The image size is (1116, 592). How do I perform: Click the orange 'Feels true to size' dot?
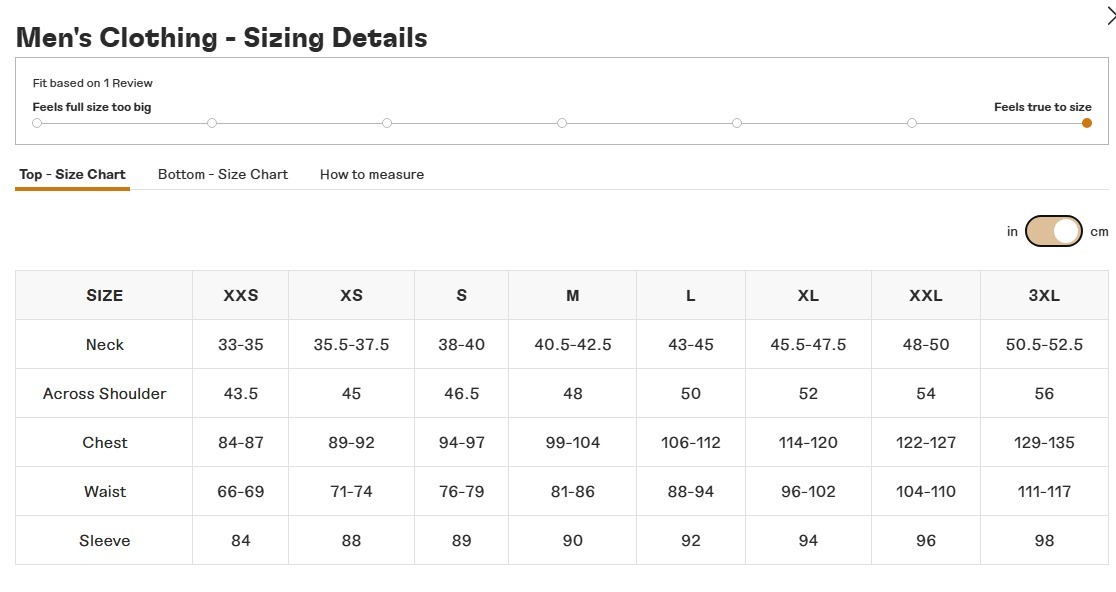pos(1087,123)
